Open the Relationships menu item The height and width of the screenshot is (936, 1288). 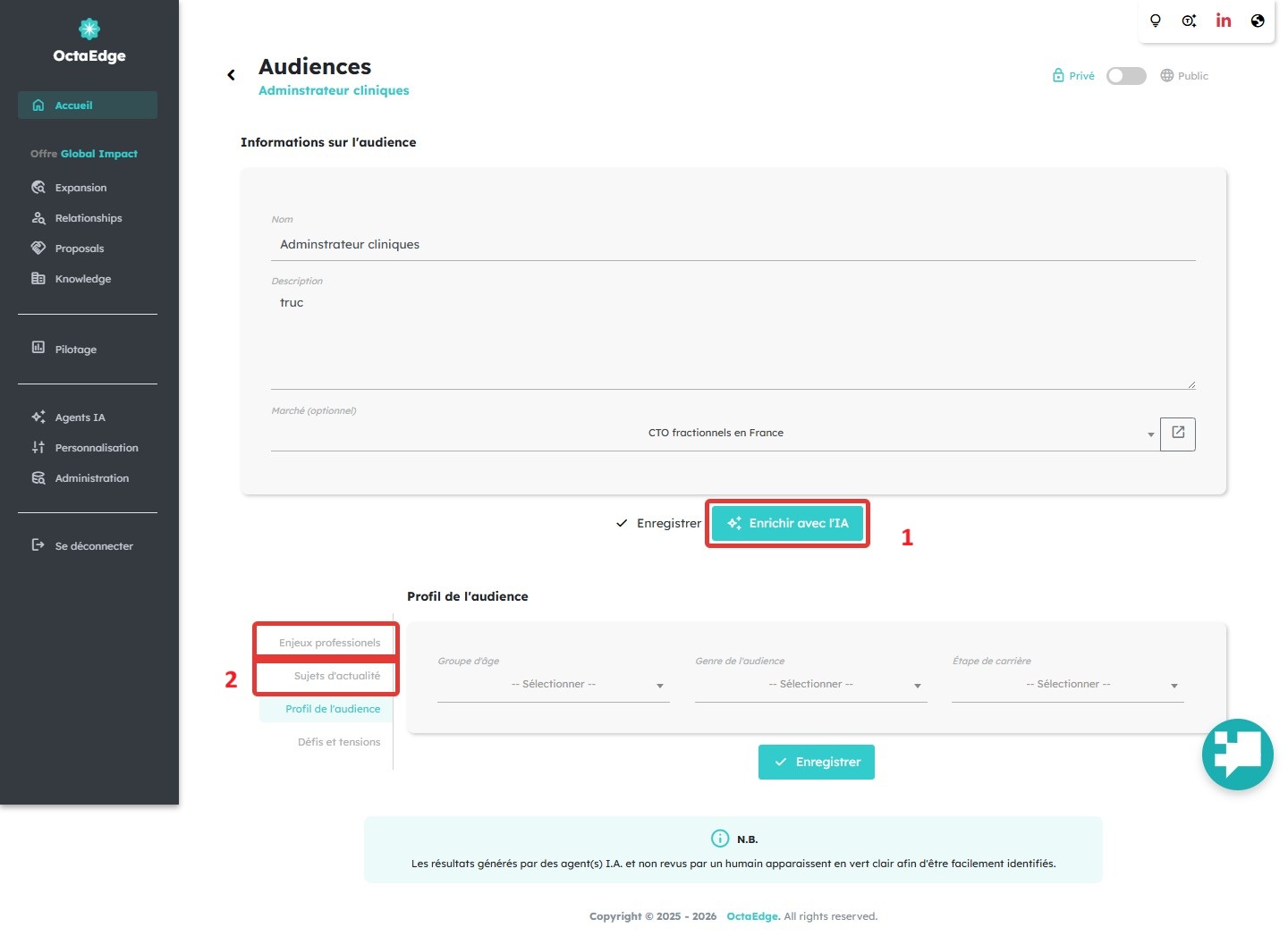coord(88,218)
